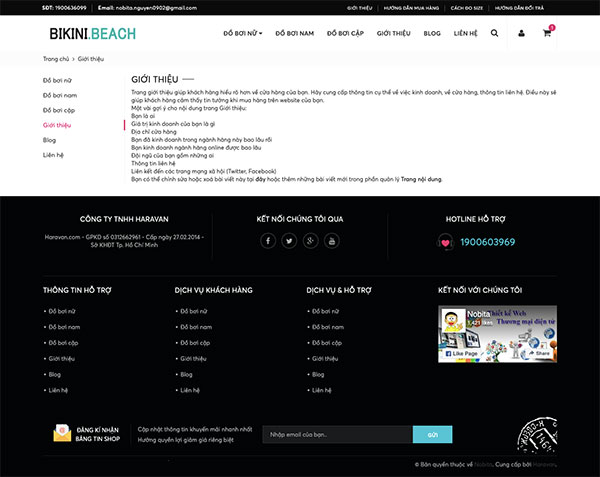Screen dimensions: 600x477
Task: Click the hotline number 1900603969
Action: click(488, 242)
